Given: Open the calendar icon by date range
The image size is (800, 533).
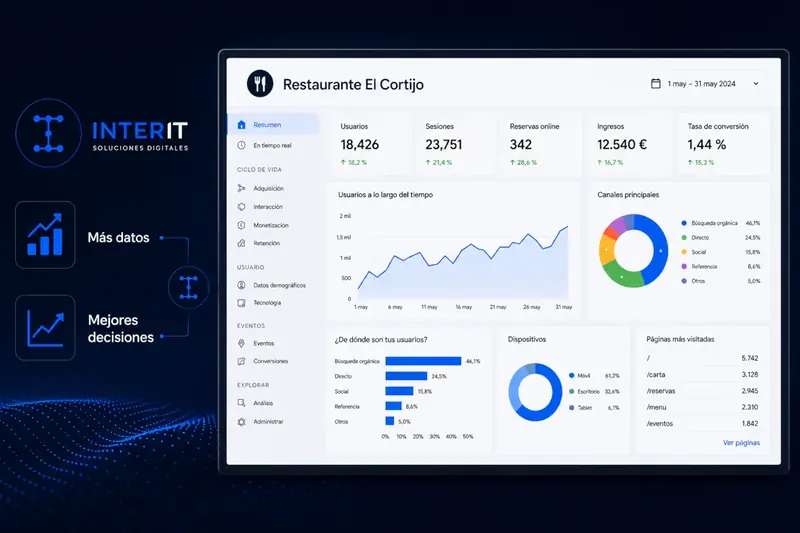Looking at the screenshot, I should click(656, 84).
